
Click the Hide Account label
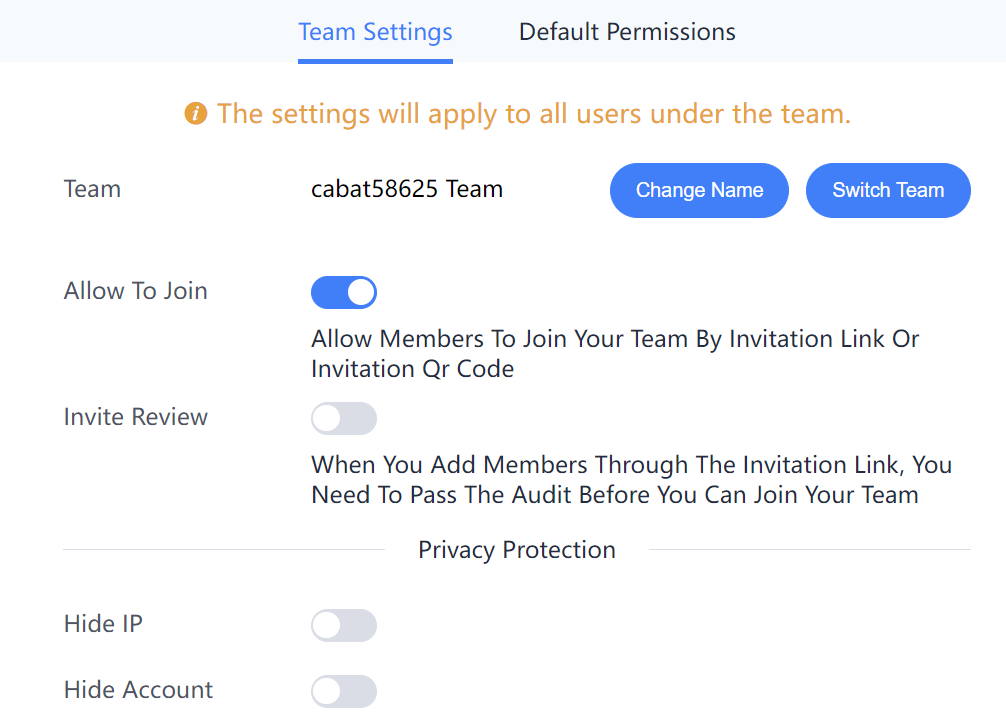[138, 689]
